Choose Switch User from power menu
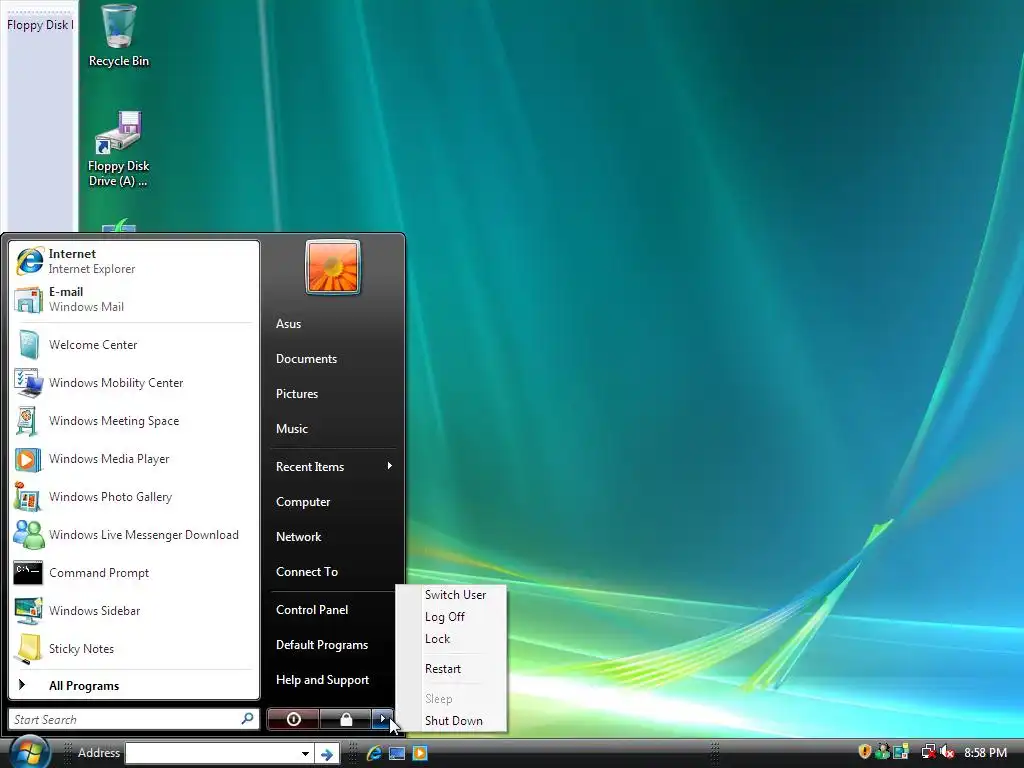Screen dimensions: 1024x768 pos(455,595)
